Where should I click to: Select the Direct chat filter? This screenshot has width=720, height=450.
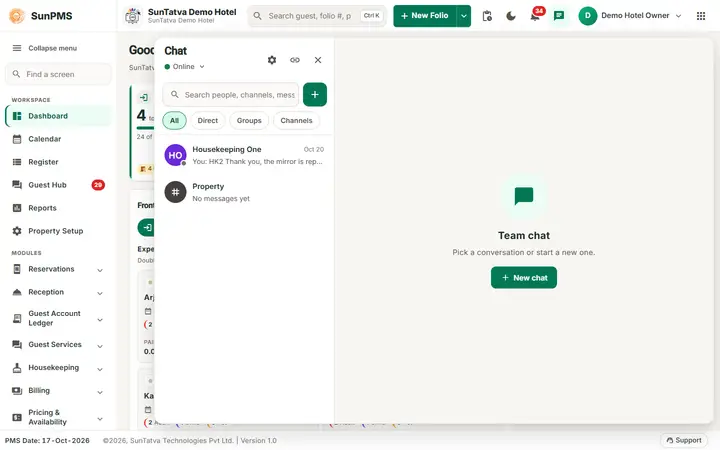(x=208, y=120)
